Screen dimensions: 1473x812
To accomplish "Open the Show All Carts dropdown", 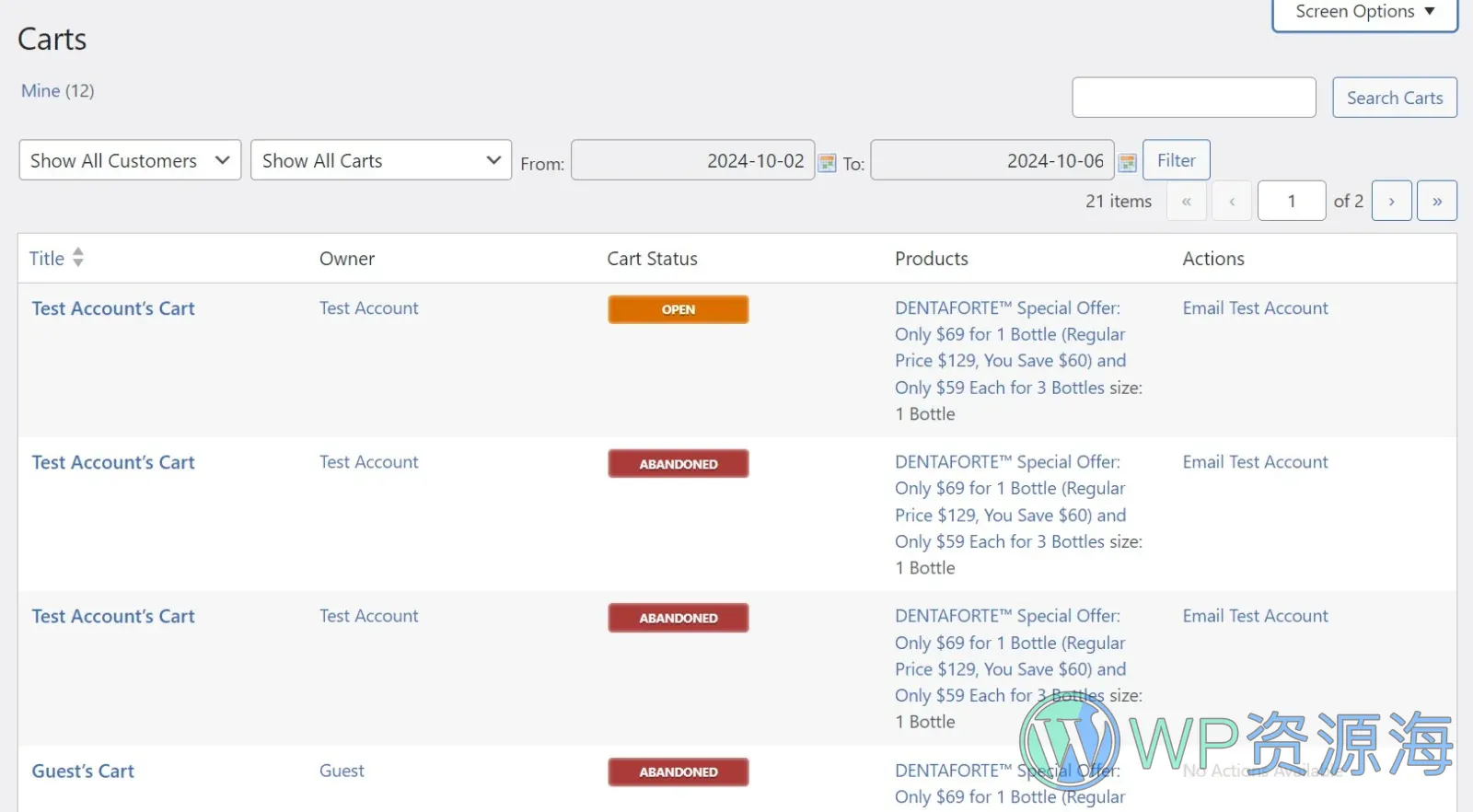I will (381, 160).
